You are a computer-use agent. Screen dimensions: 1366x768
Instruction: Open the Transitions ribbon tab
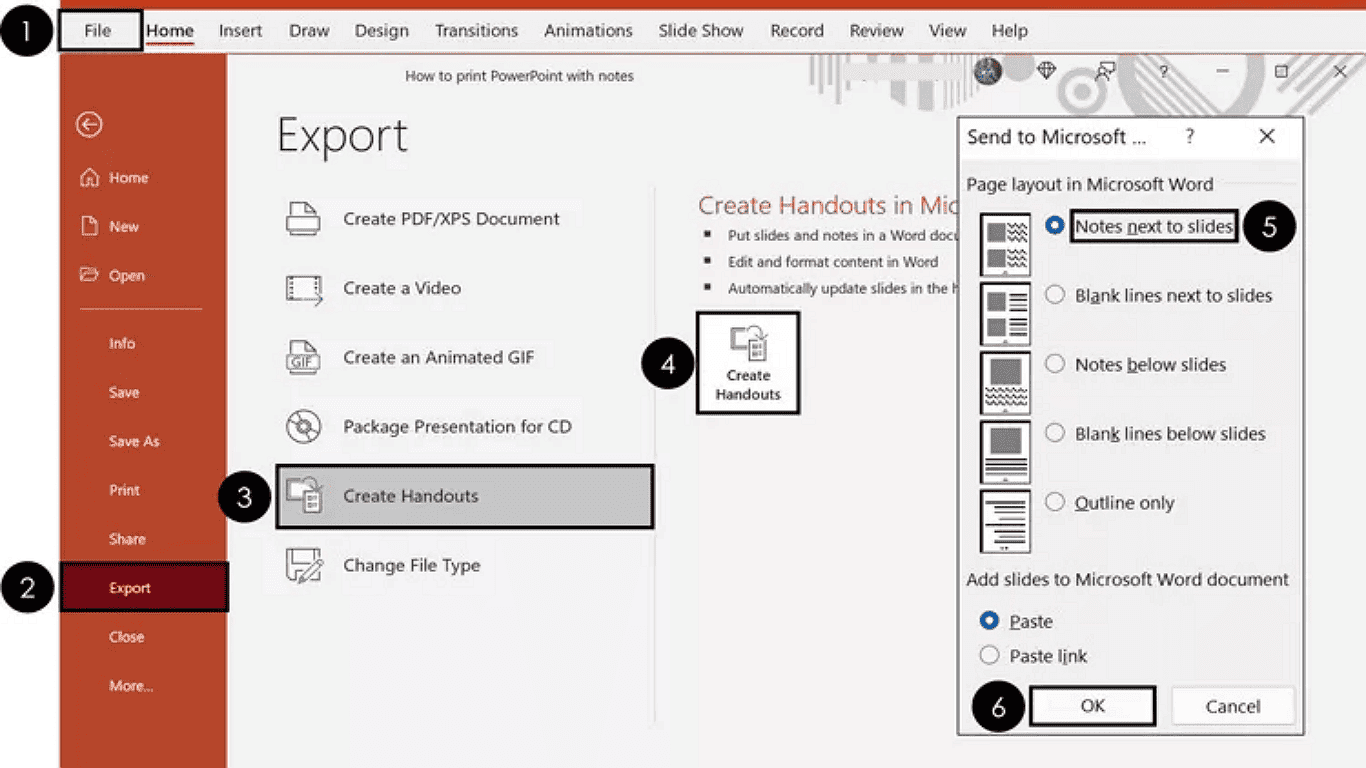[x=476, y=30]
